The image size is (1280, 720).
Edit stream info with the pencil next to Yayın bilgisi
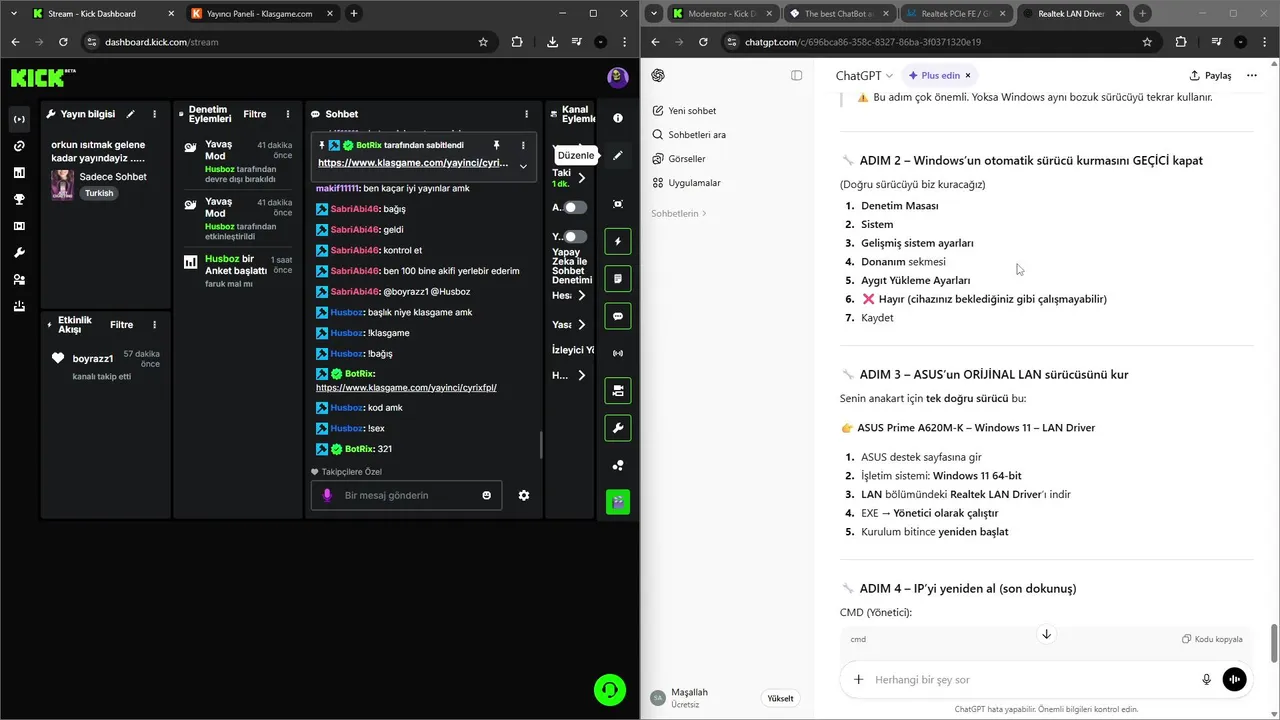tap(130, 114)
